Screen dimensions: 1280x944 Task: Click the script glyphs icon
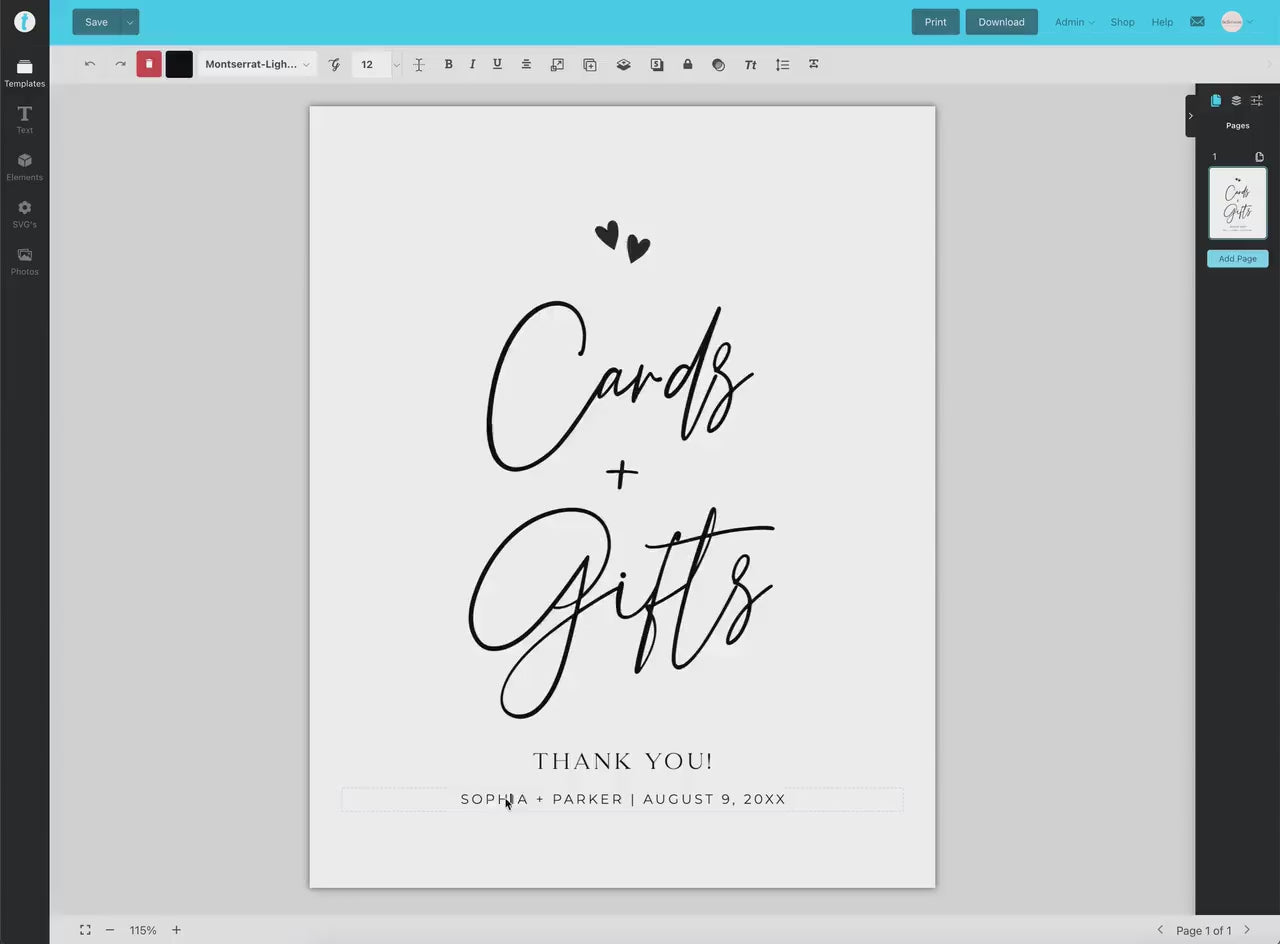coord(334,64)
